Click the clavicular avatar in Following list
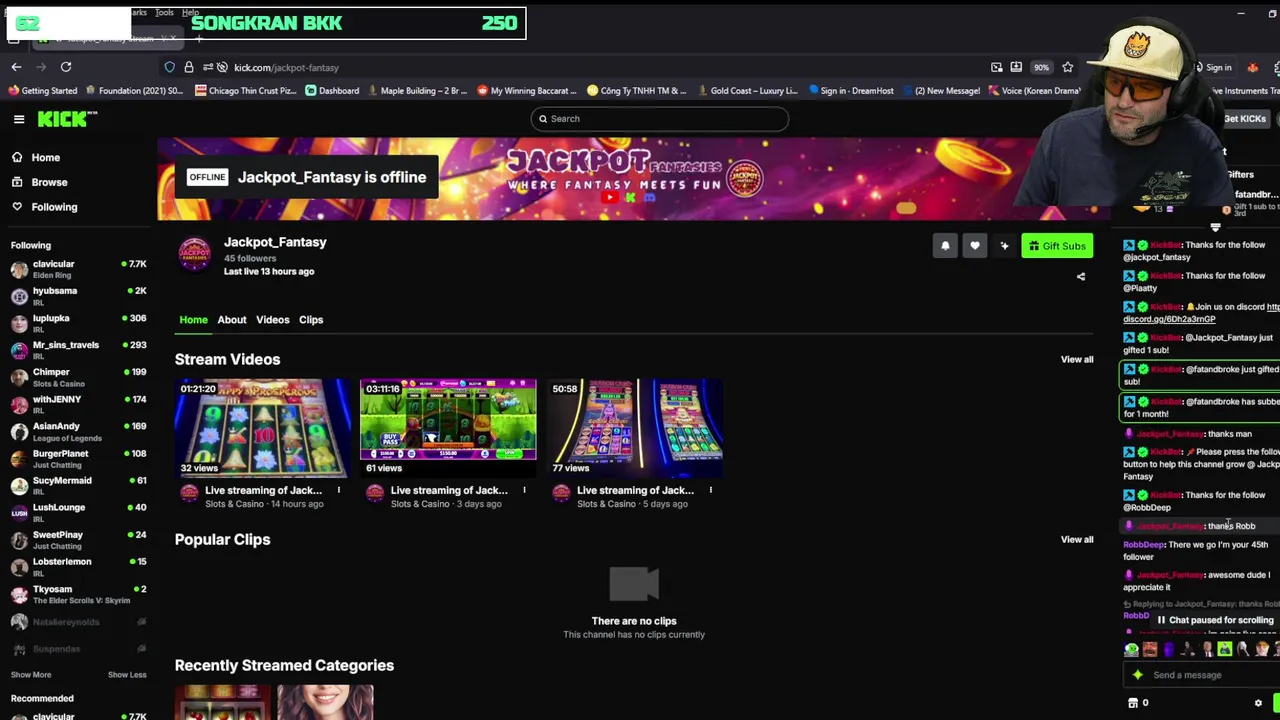The height and width of the screenshot is (720, 1280). pyautogui.click(x=19, y=269)
